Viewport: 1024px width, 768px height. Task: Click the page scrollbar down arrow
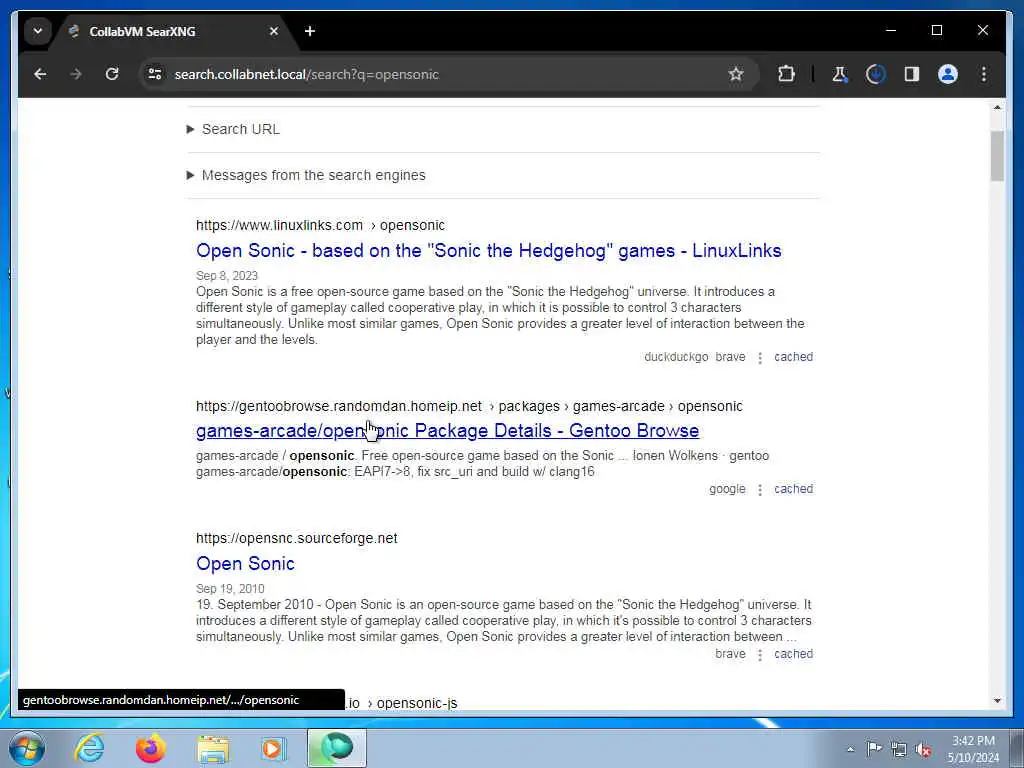[x=997, y=701]
